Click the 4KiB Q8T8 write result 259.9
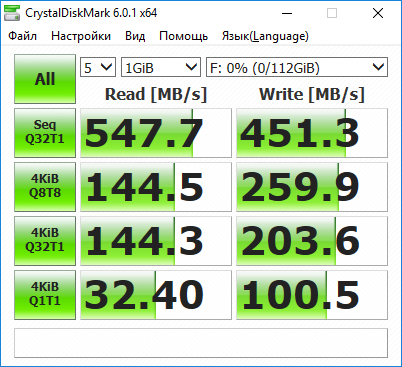This screenshot has height=367, width=402. pyautogui.click(x=312, y=187)
